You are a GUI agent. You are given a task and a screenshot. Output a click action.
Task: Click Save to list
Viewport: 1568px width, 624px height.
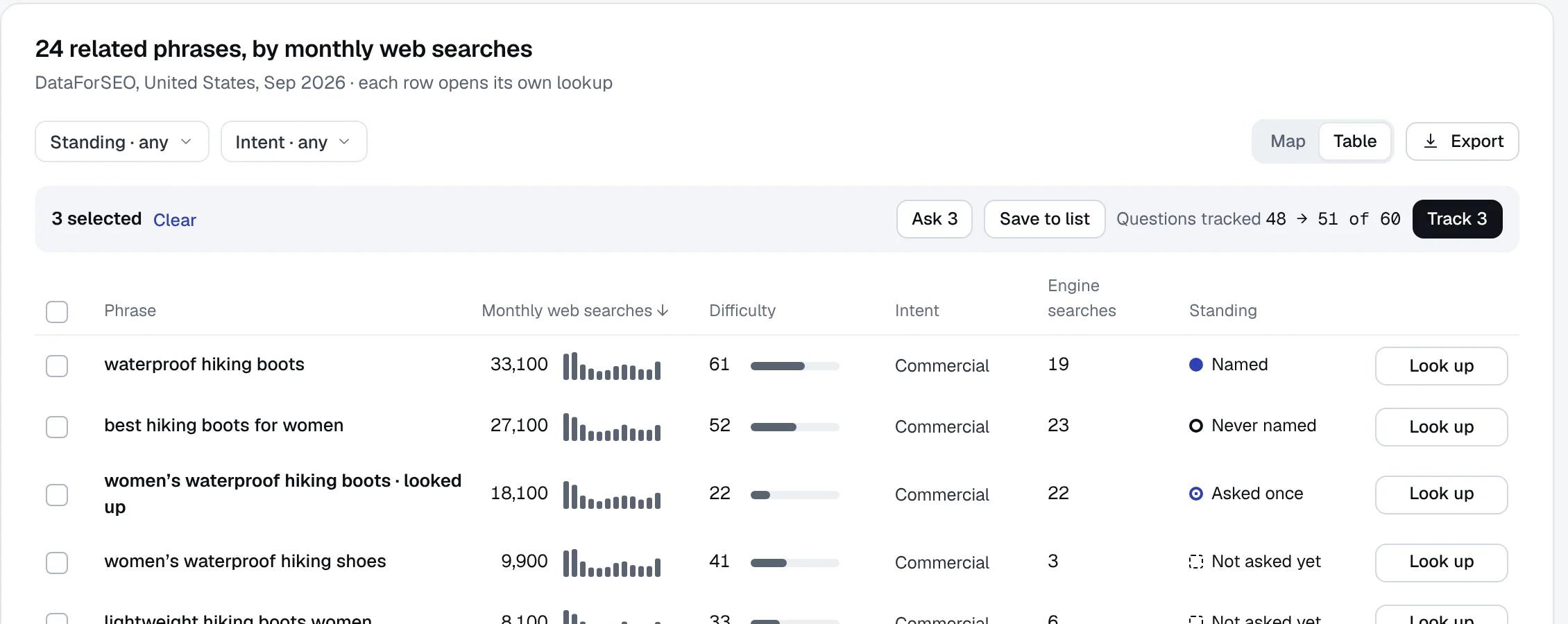[1044, 219]
